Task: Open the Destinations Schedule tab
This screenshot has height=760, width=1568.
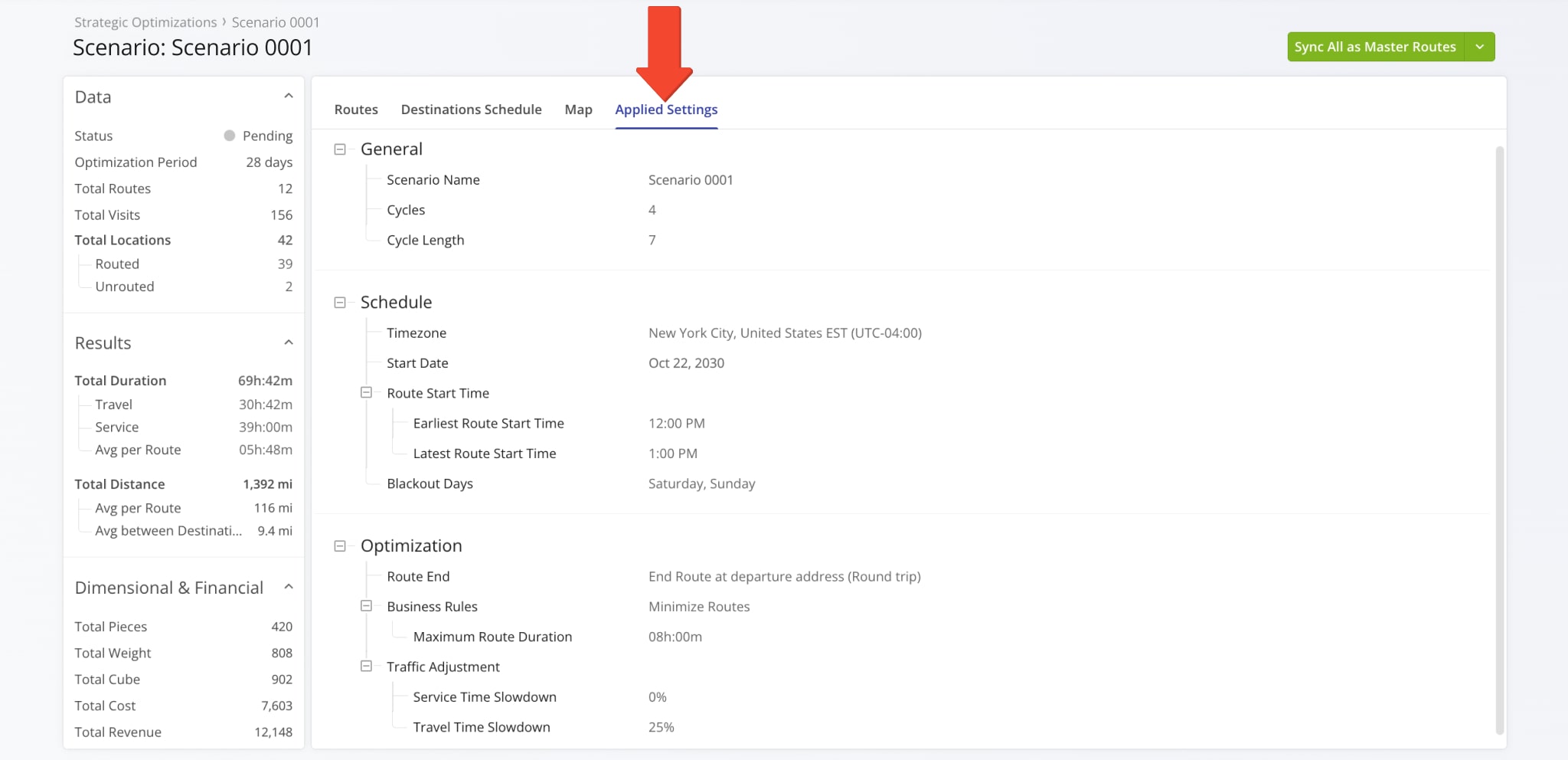Action: pos(471,110)
